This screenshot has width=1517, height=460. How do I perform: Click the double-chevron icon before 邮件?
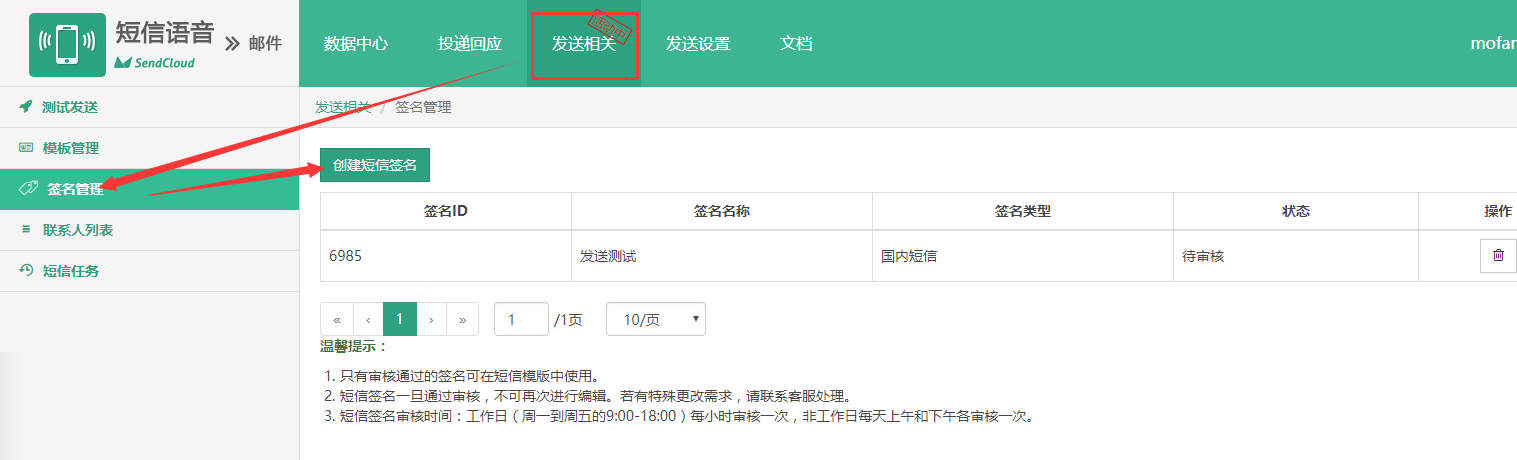point(232,44)
